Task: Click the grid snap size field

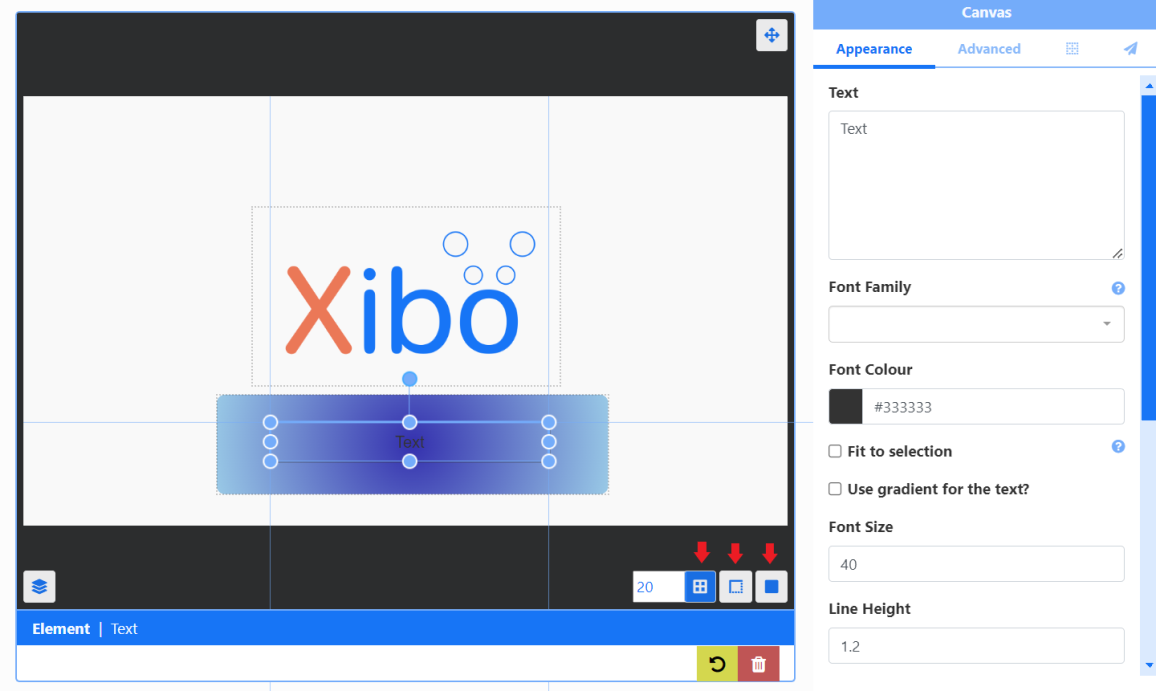Action: click(658, 587)
